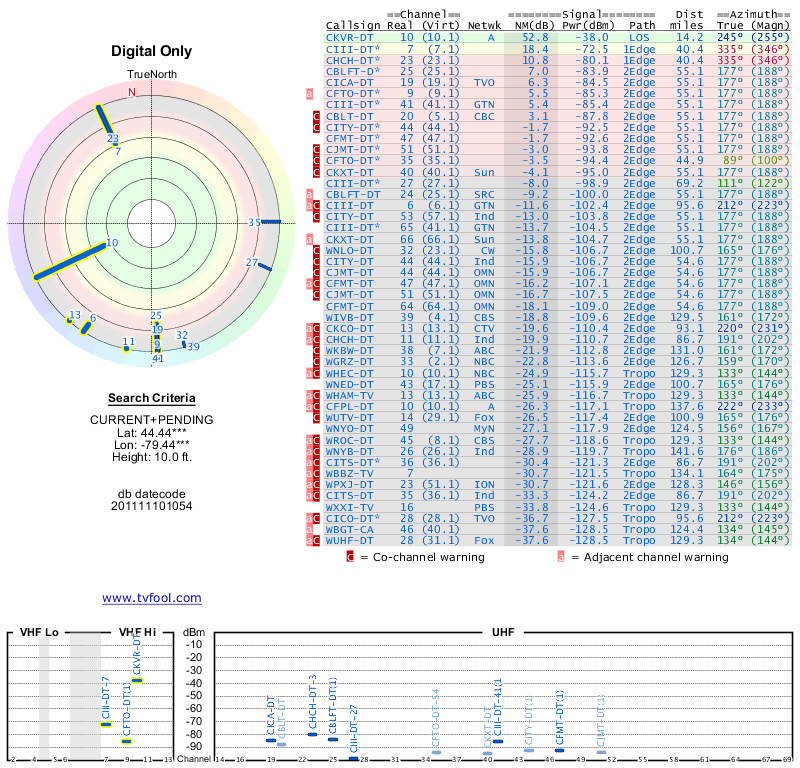Click the co-channel warning legend icon
Screen dimensions: 800x768
click(x=350, y=557)
